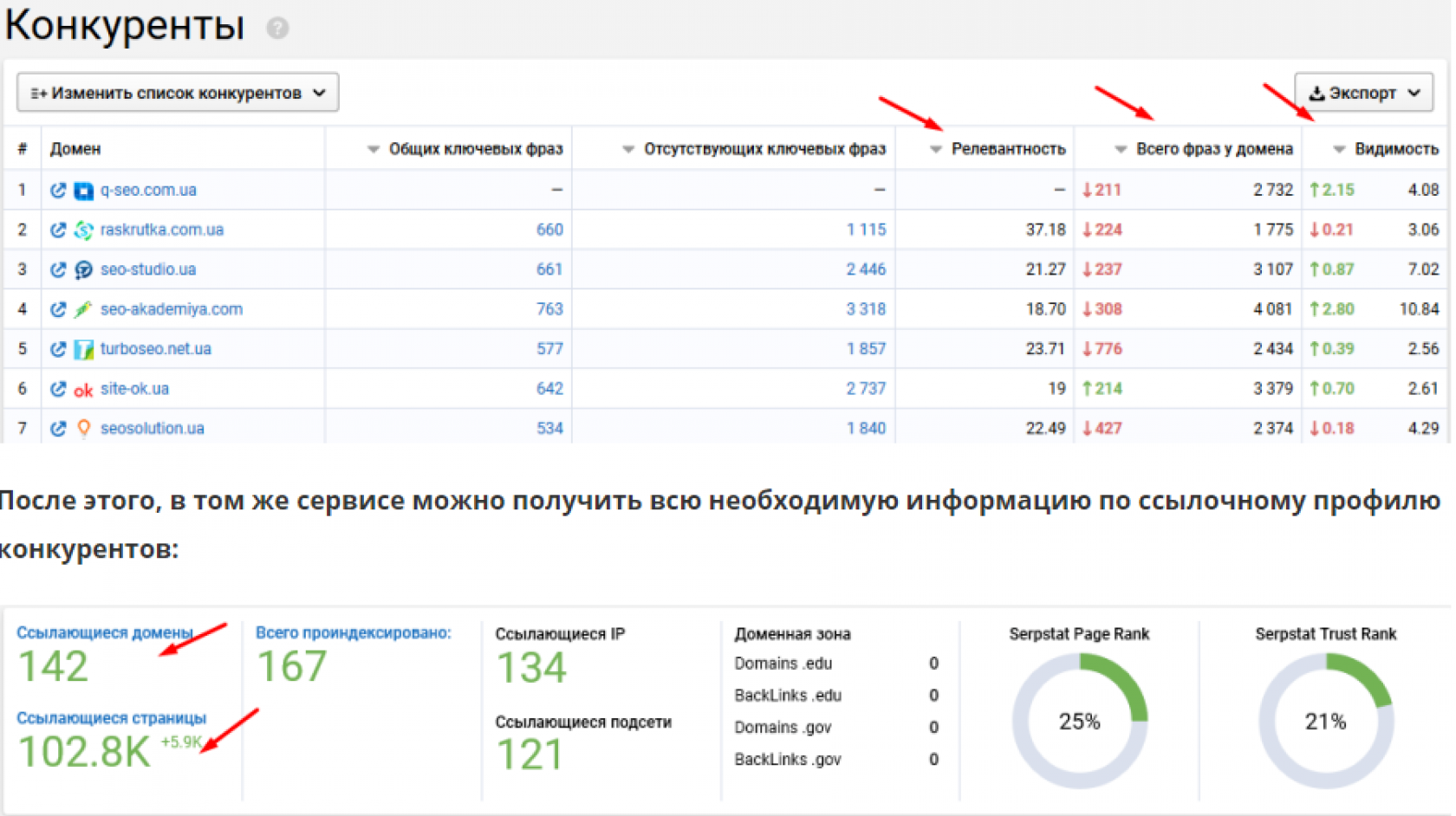Open external link icon for seosolution.ua

pos(58,429)
